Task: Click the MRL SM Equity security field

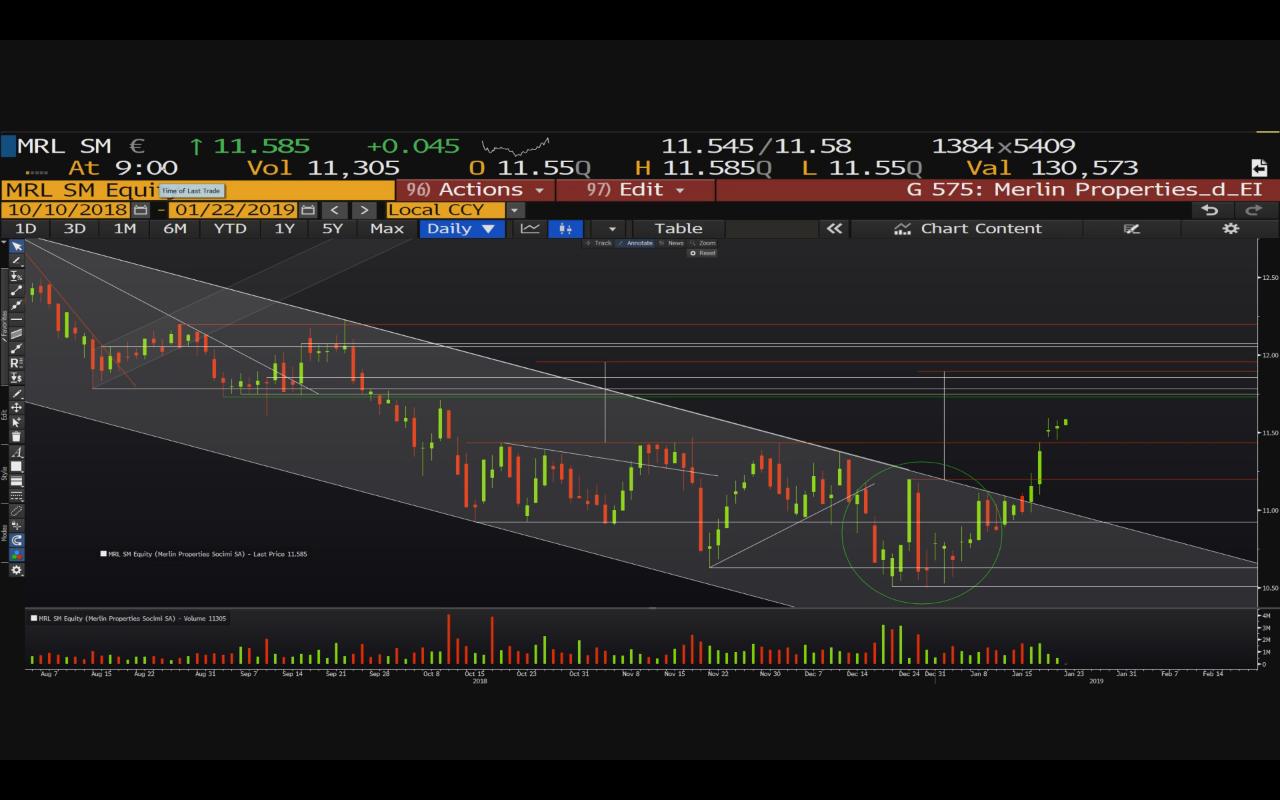Action: click(x=198, y=190)
